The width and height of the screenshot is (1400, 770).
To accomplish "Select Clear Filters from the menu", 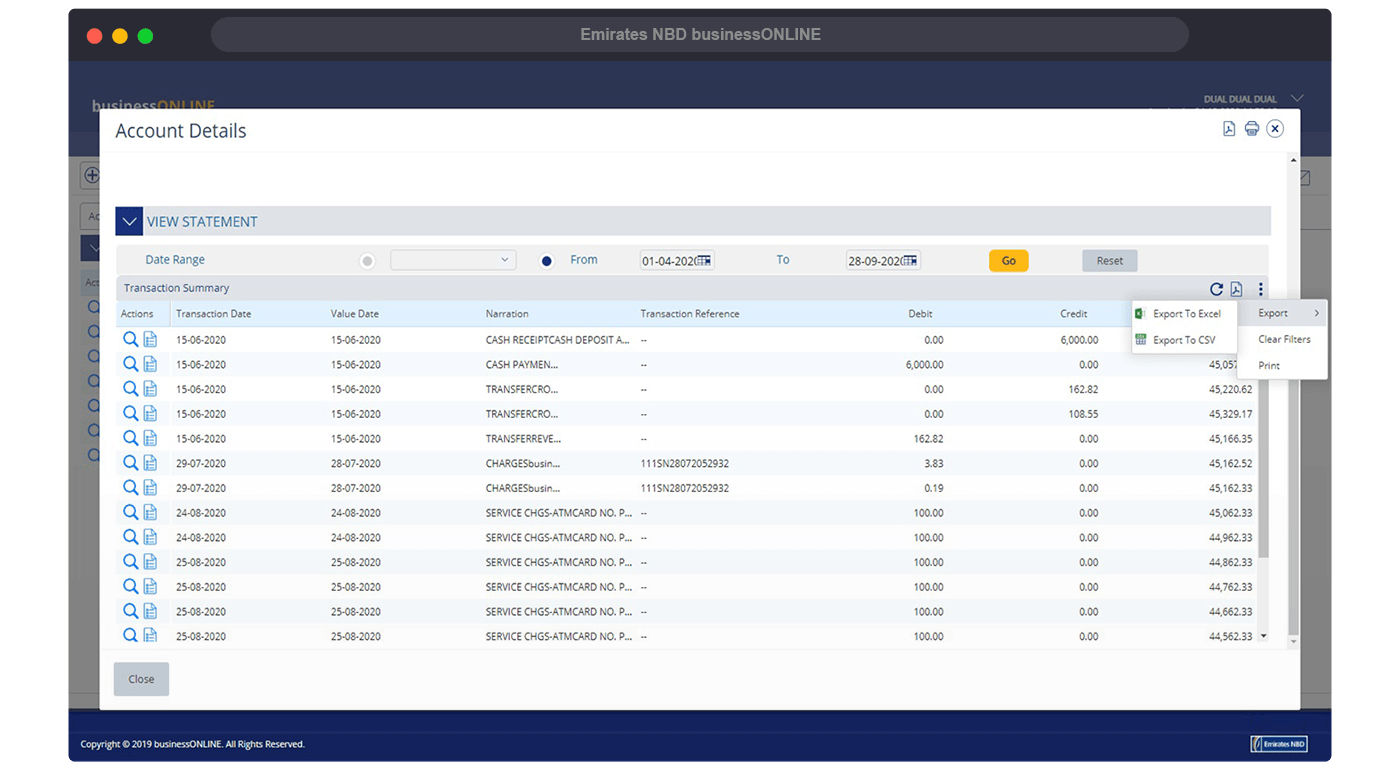I will pos(1284,340).
